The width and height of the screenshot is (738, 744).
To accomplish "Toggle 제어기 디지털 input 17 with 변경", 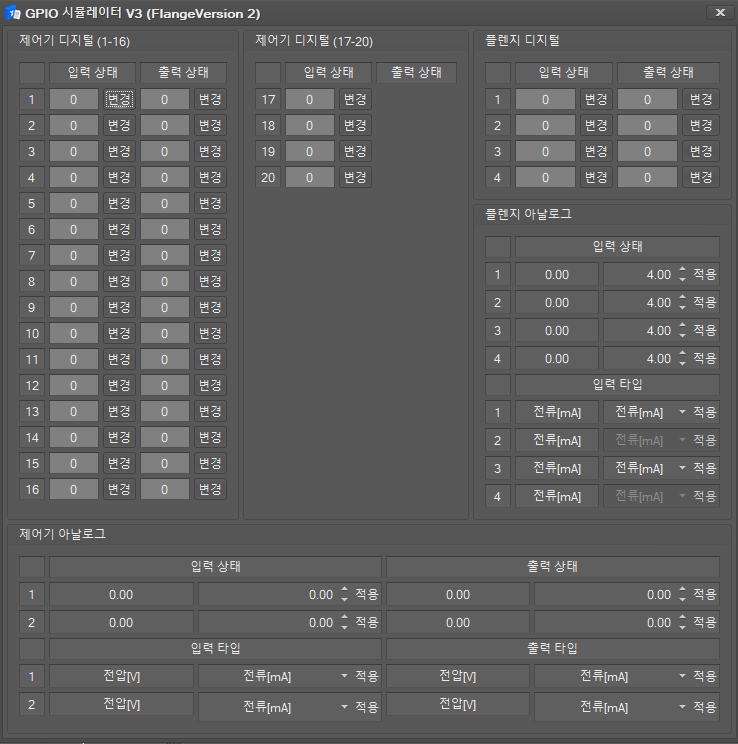I will point(354,99).
